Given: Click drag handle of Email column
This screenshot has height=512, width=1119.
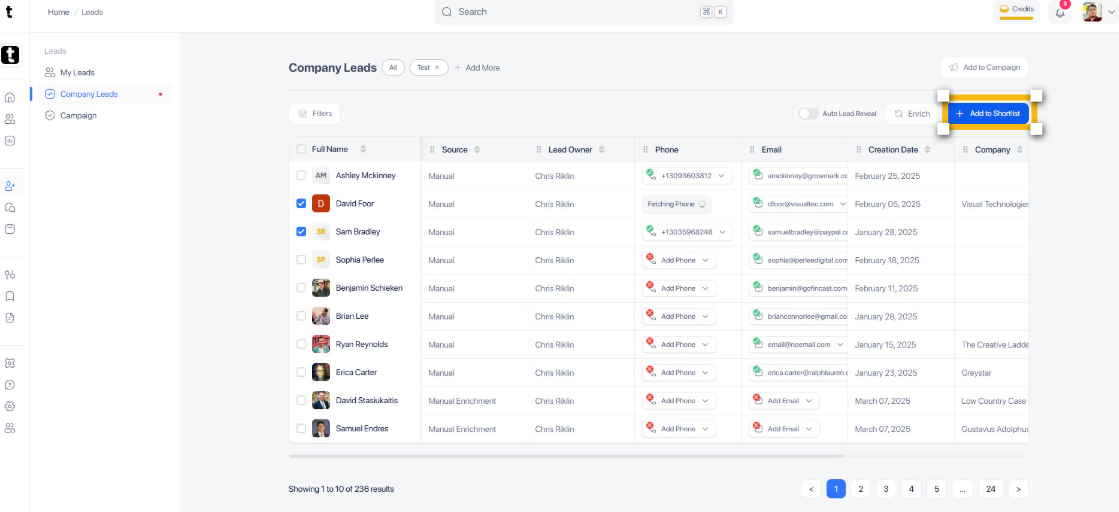Looking at the screenshot, I should [x=752, y=150].
